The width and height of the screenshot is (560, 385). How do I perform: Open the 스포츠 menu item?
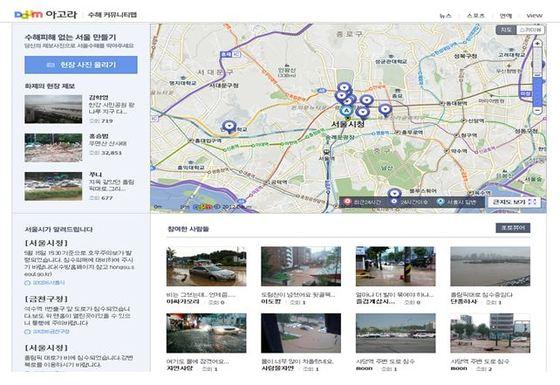pyautogui.click(x=475, y=15)
